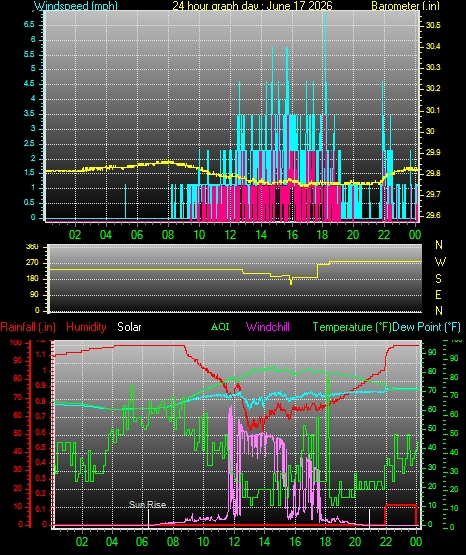Click the 24 hour graph day June 17 2026 title
This screenshot has height=555, width=466.
(x=252, y=6)
